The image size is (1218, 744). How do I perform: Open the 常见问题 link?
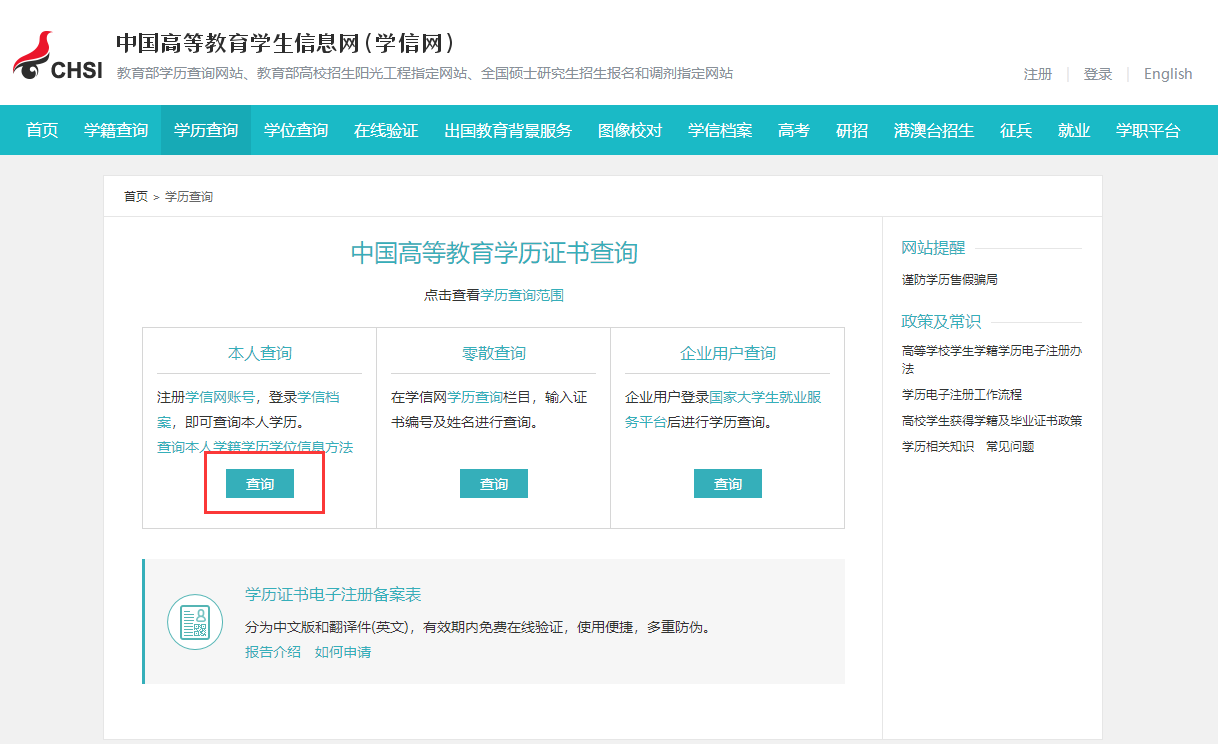[x=1010, y=447]
